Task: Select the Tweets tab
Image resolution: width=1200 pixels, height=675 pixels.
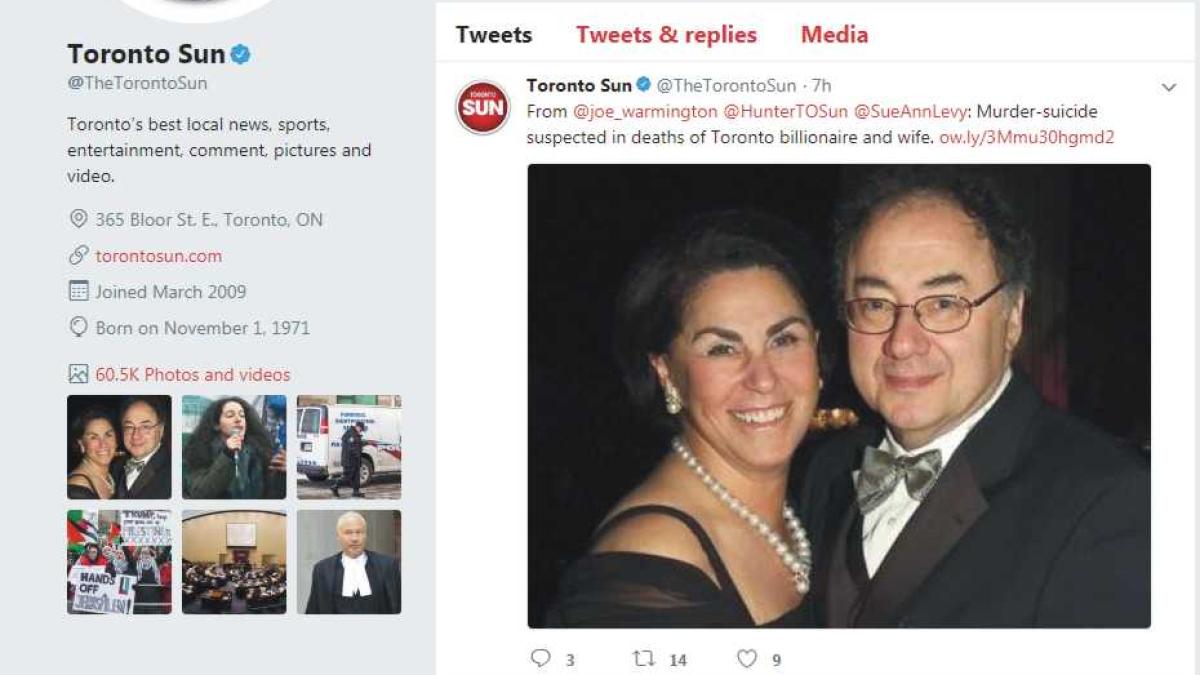Action: point(493,34)
